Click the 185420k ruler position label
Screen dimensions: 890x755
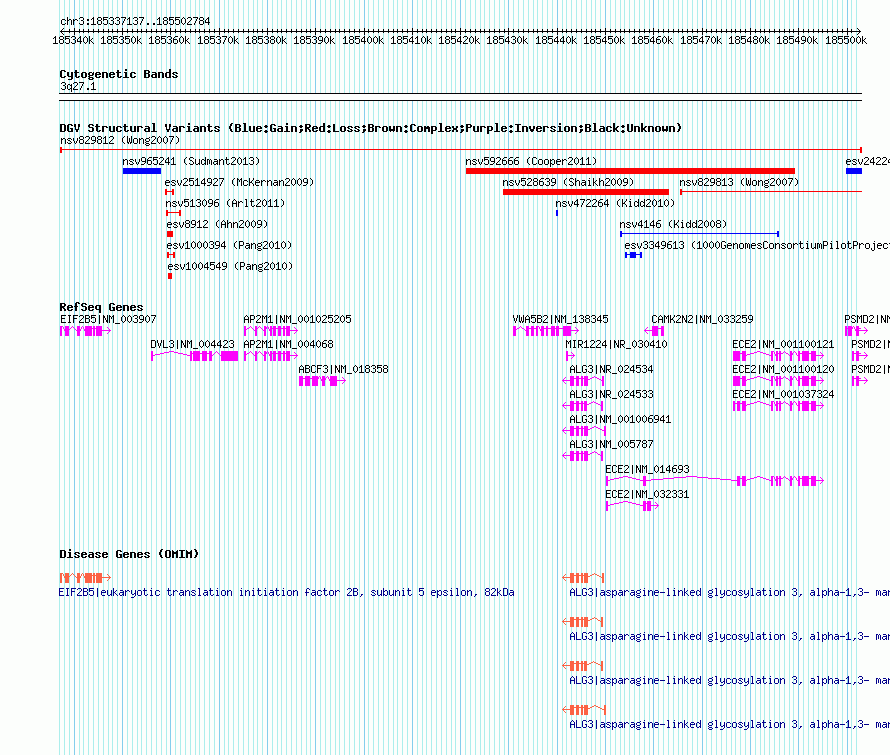(x=459, y=40)
